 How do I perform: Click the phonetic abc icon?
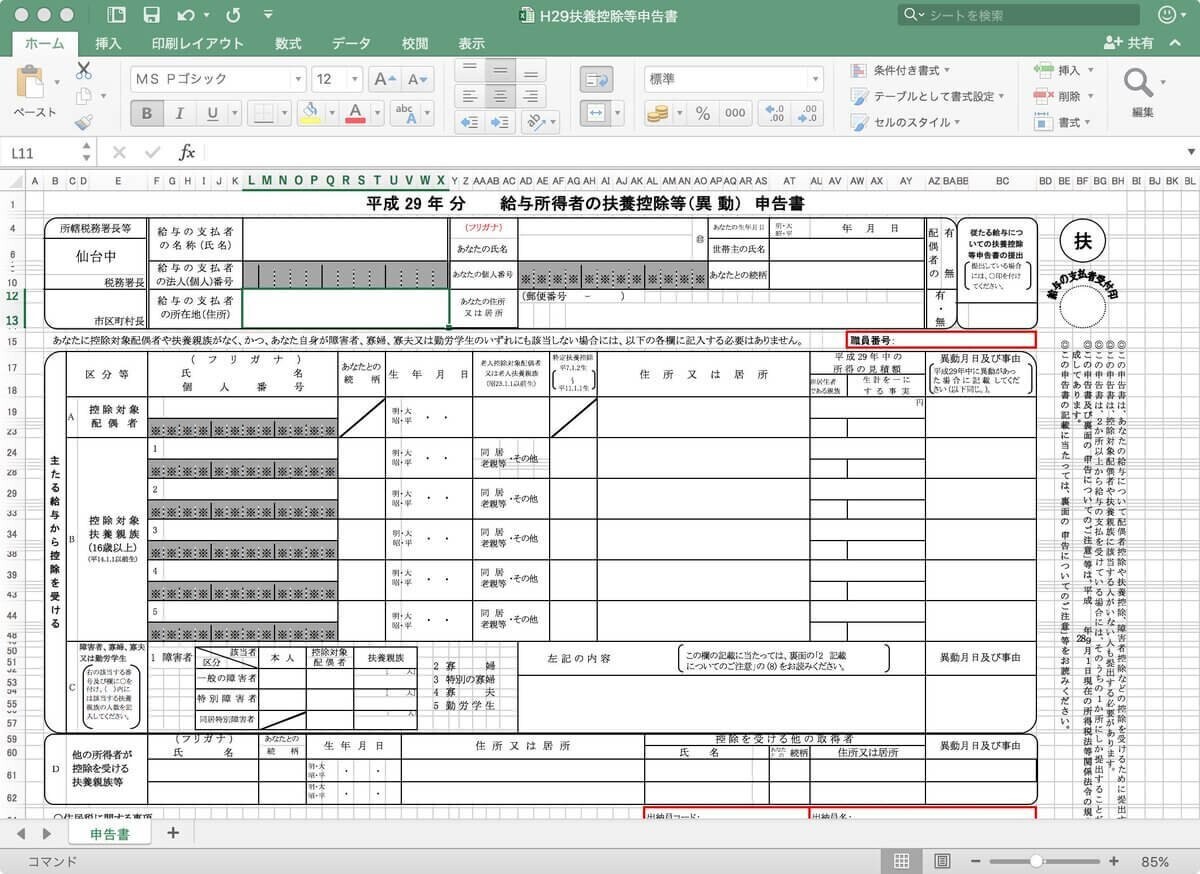coord(406,113)
